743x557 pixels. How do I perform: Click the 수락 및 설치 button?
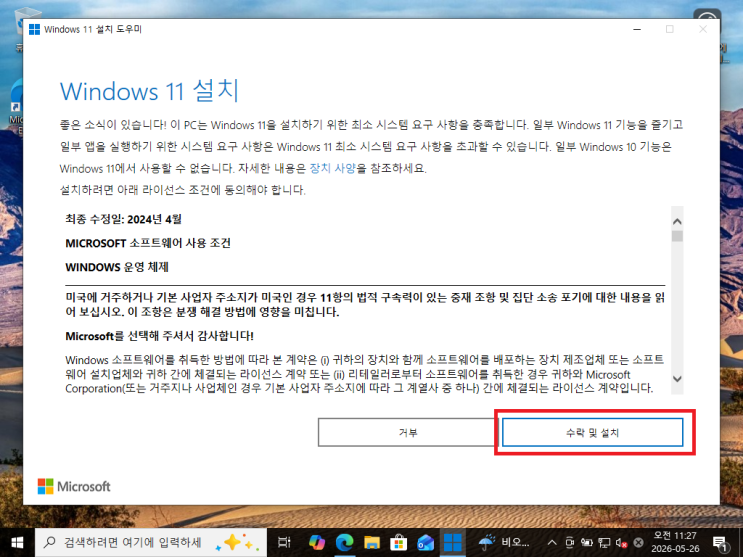592,432
